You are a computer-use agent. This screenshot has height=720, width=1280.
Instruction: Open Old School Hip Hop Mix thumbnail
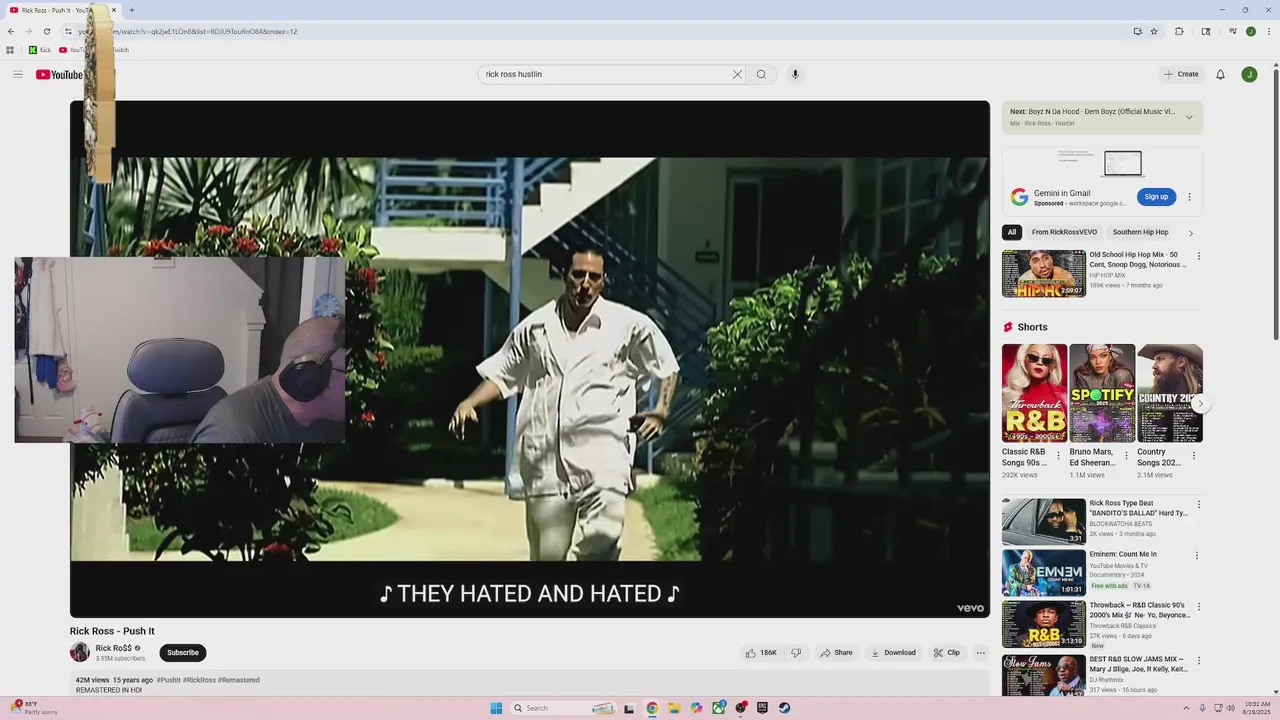(1044, 273)
